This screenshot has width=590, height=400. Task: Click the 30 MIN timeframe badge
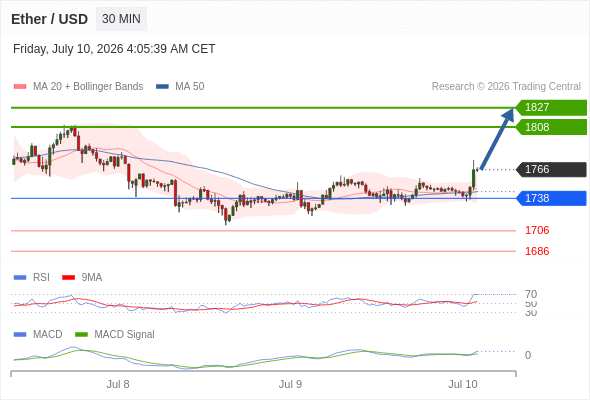pyautogui.click(x=121, y=19)
